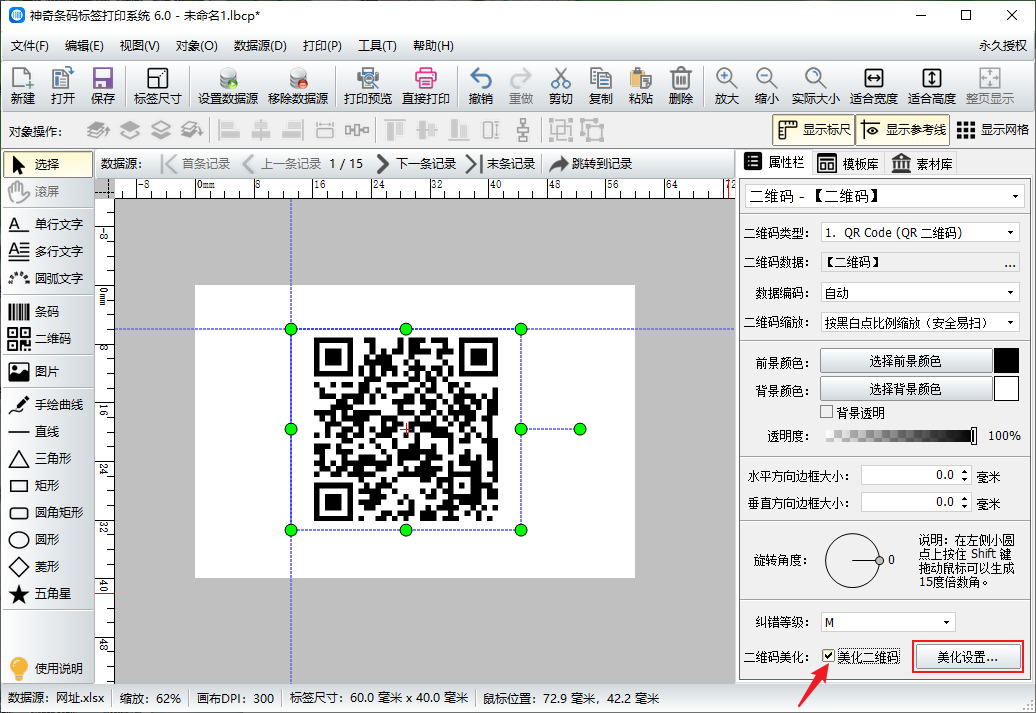Screen dimensions: 1036x713
Task: Save the document with 保存 icon
Action: tap(102, 86)
